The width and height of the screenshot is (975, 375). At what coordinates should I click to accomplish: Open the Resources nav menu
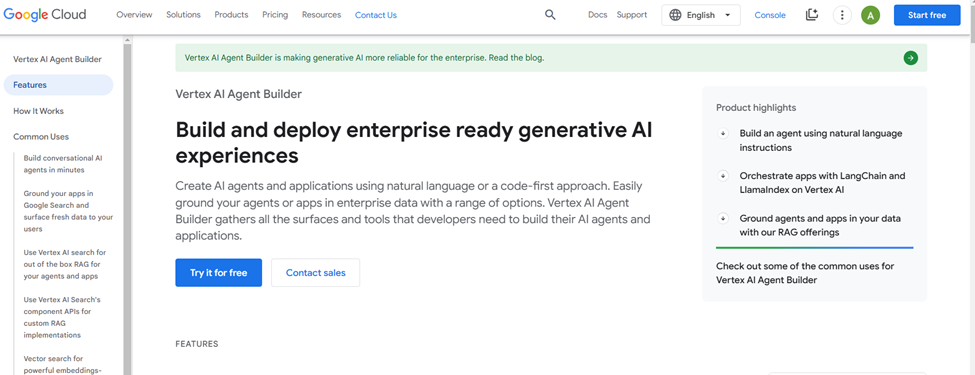click(x=321, y=15)
